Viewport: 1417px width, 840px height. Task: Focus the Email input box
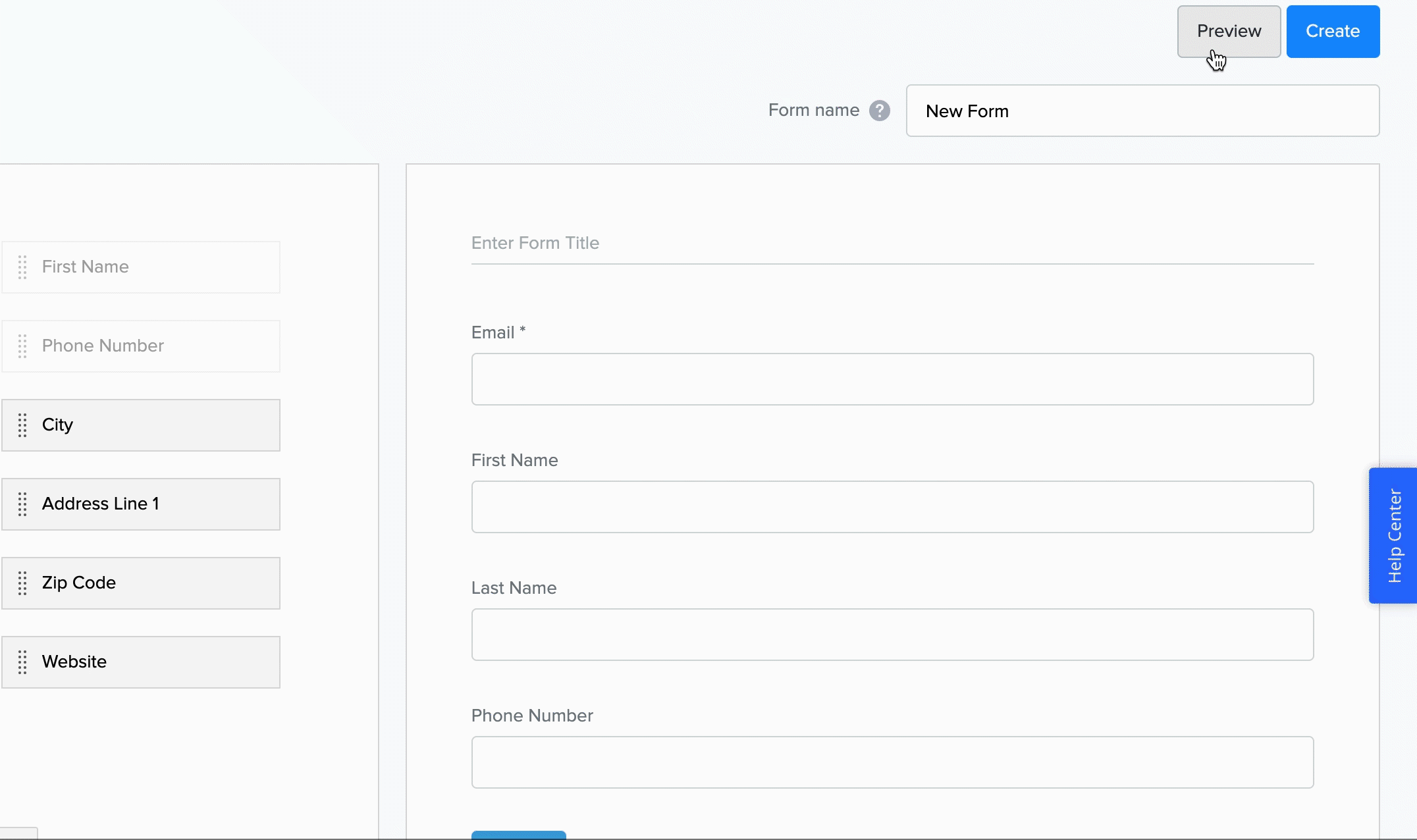[892, 379]
